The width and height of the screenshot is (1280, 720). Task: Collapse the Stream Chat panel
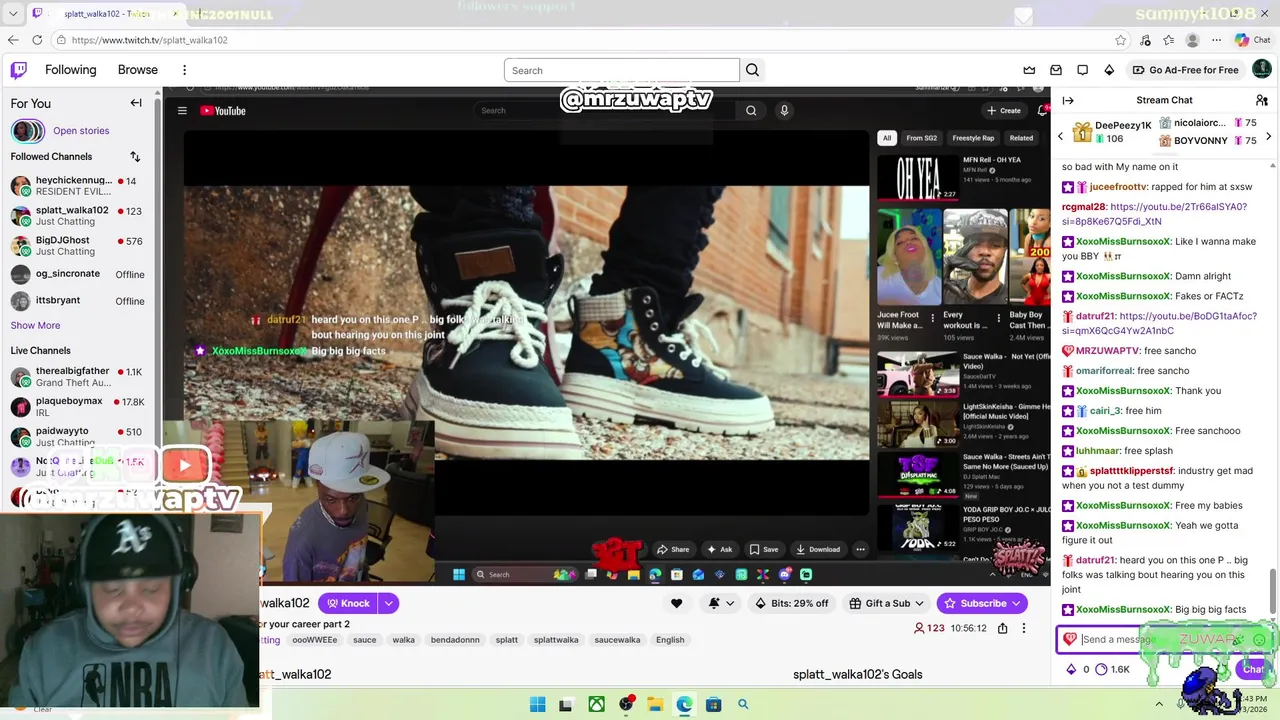[1068, 100]
